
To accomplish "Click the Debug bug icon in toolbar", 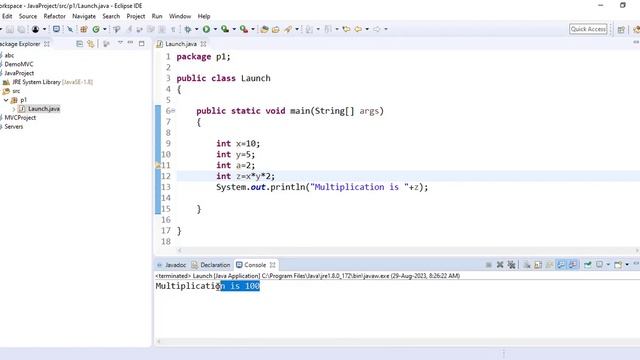I will (188, 29).
